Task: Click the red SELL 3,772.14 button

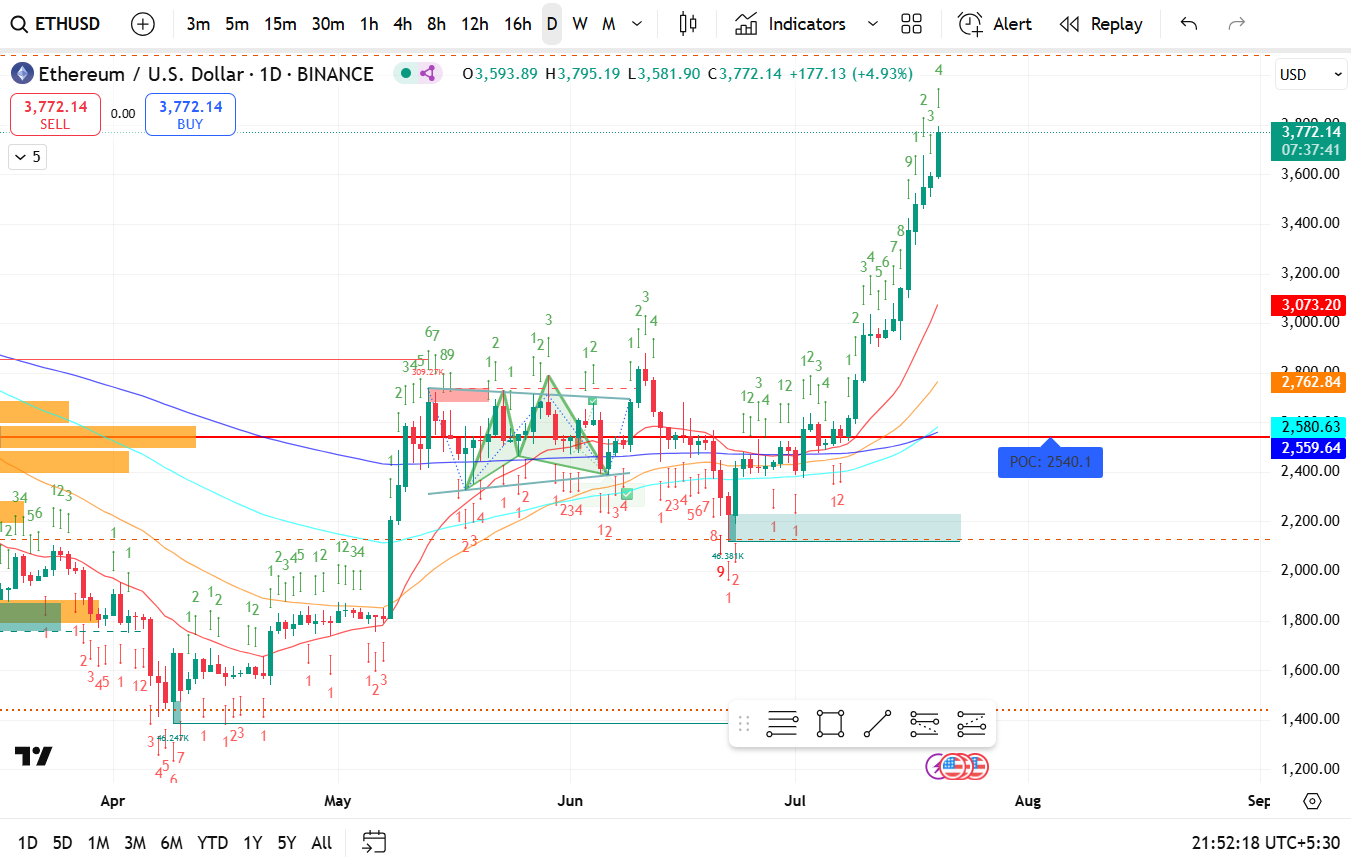Action: point(55,114)
